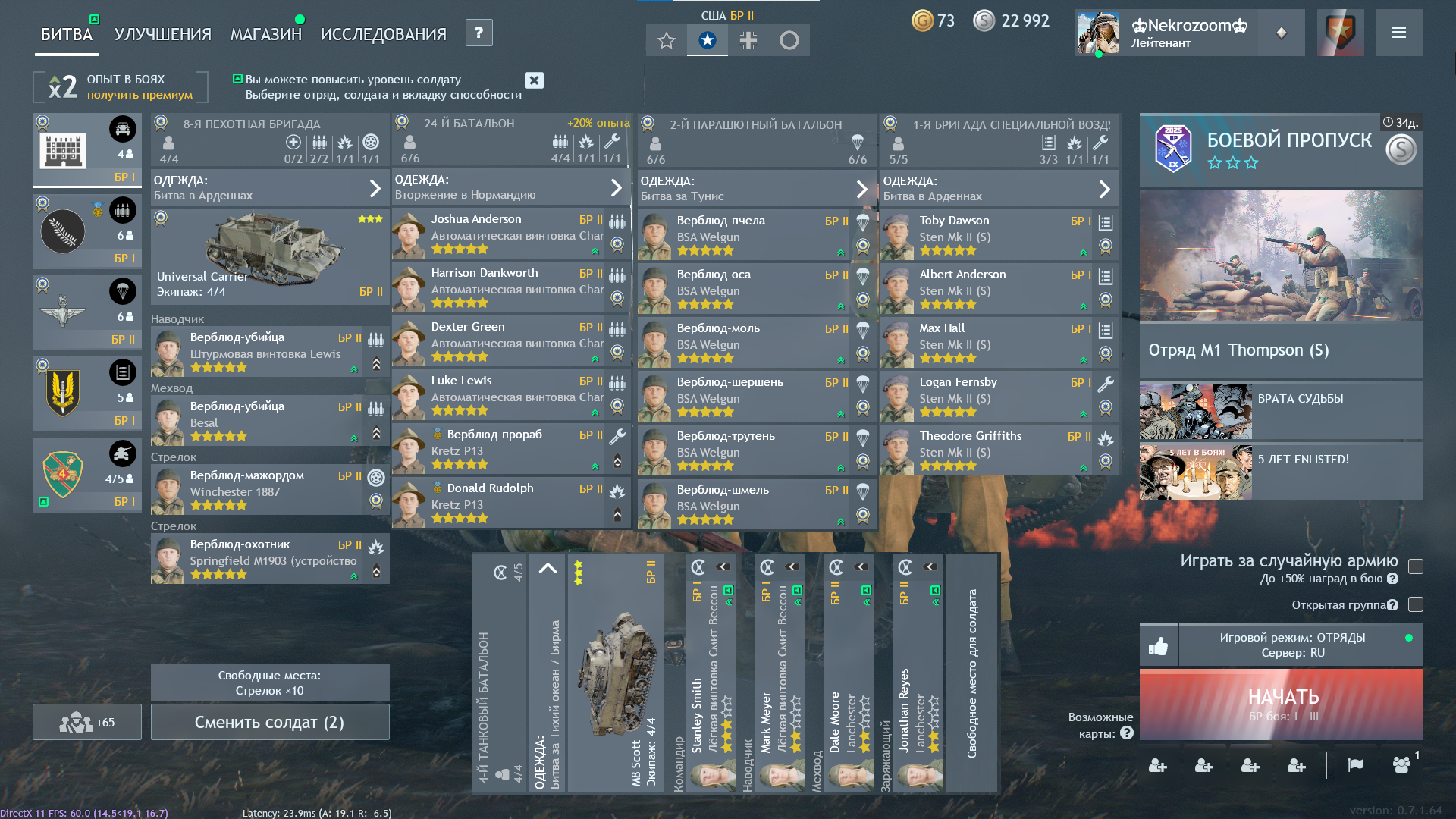Switch to the Research tab
Screen dimensions: 1456x819
tap(383, 34)
